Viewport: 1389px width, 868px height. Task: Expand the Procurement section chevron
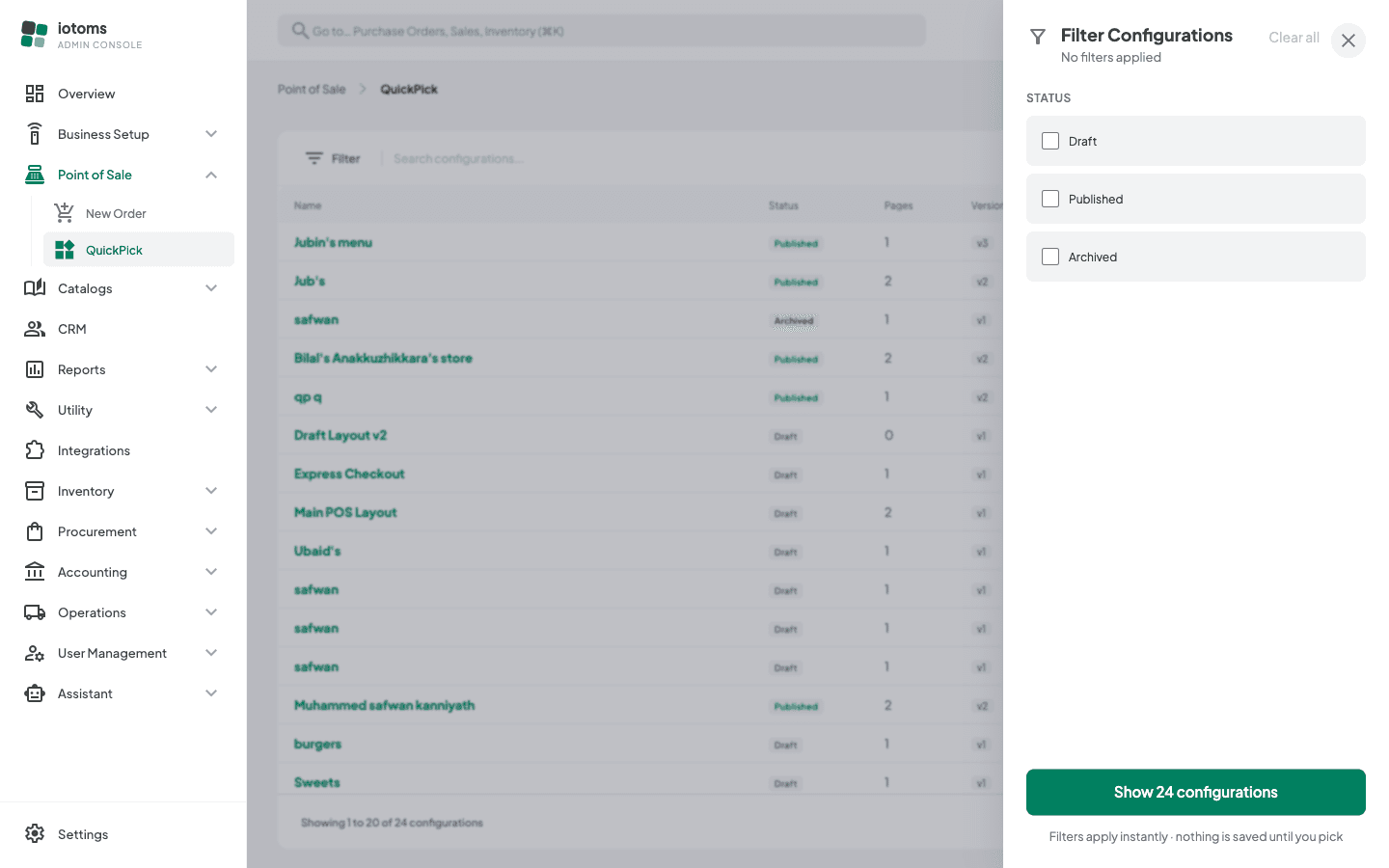pyautogui.click(x=211, y=531)
